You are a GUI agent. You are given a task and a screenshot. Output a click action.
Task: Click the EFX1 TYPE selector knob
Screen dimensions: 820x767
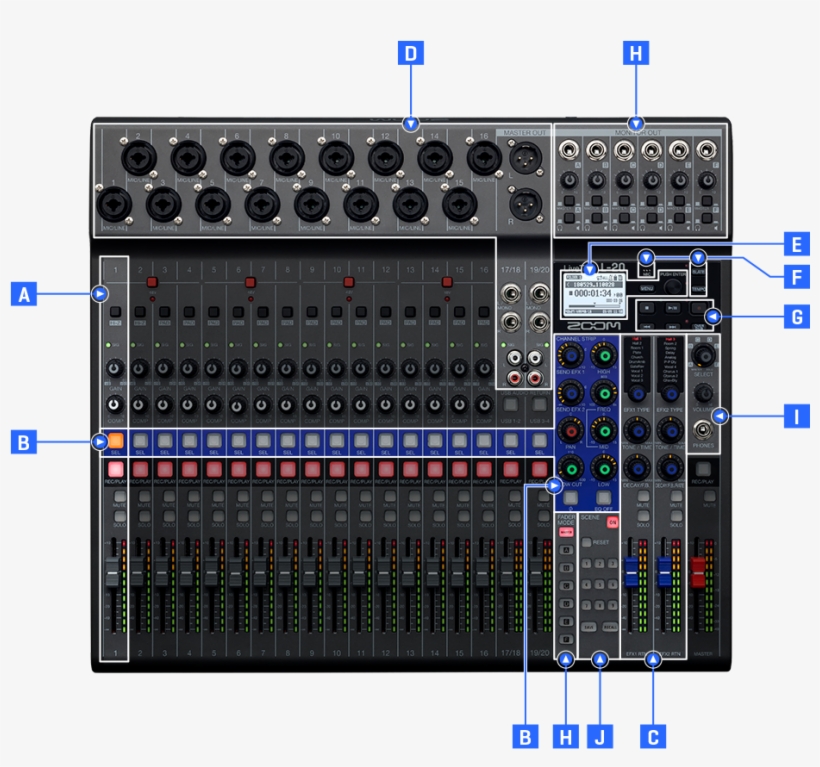coord(637,393)
